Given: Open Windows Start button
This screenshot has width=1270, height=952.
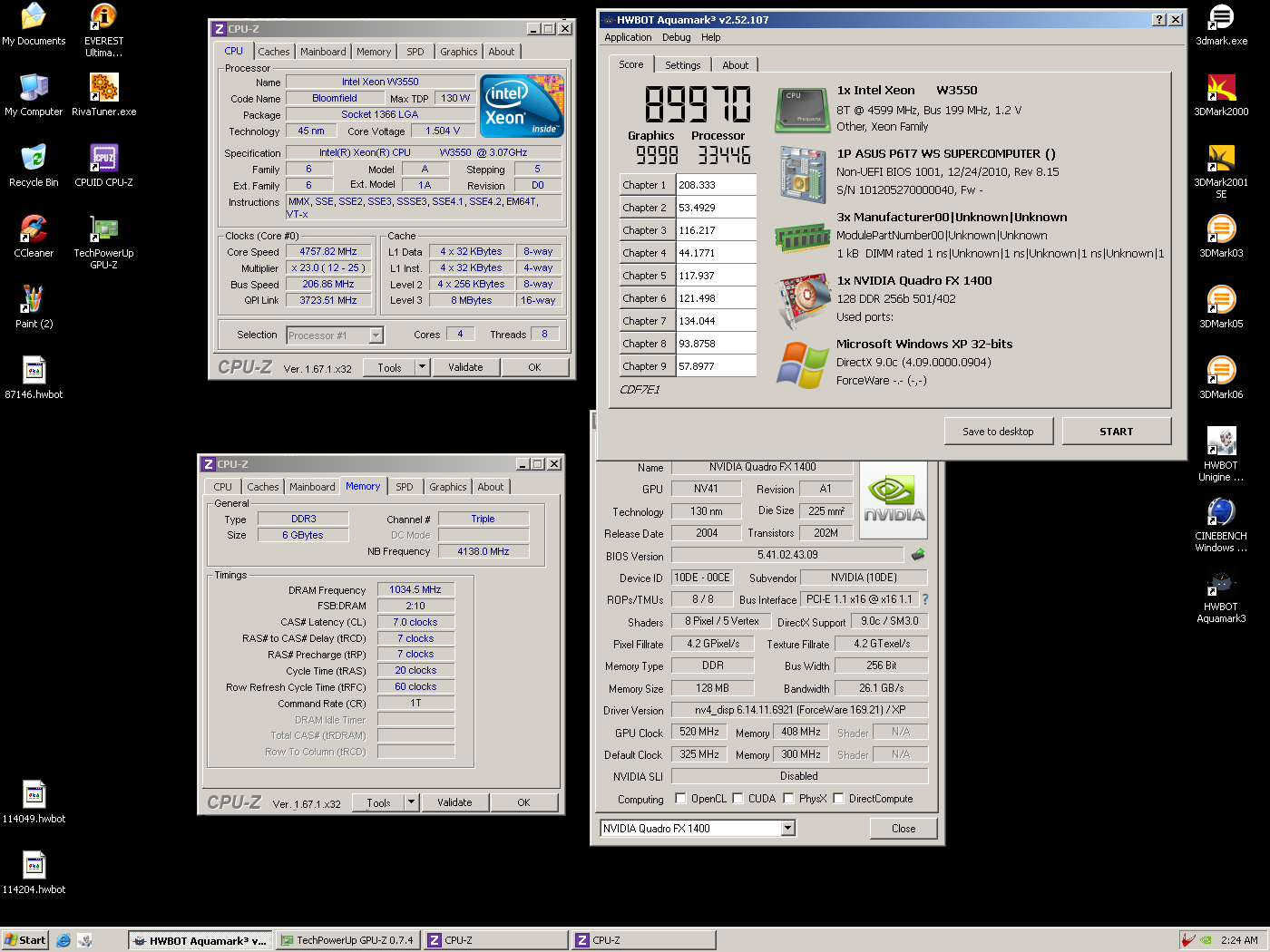Looking at the screenshot, I should (x=24, y=940).
